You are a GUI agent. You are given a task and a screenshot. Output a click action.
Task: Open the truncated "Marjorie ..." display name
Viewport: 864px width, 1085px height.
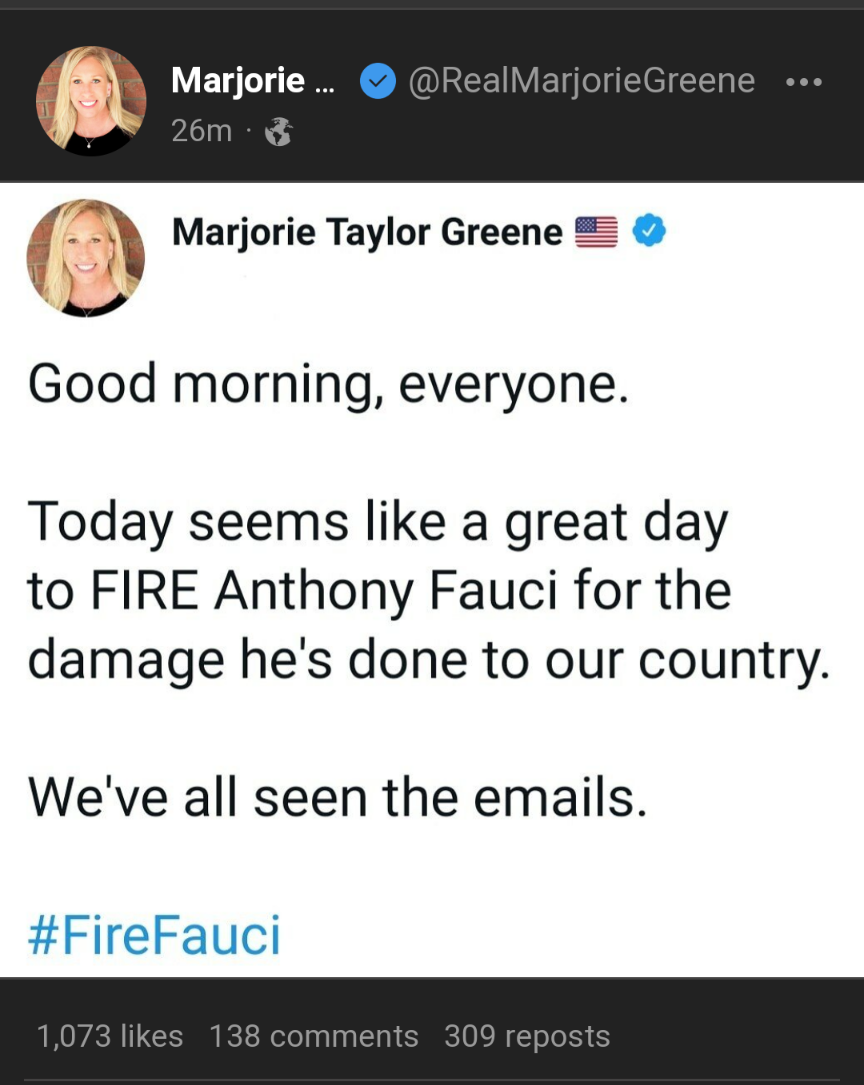pyautogui.click(x=253, y=80)
